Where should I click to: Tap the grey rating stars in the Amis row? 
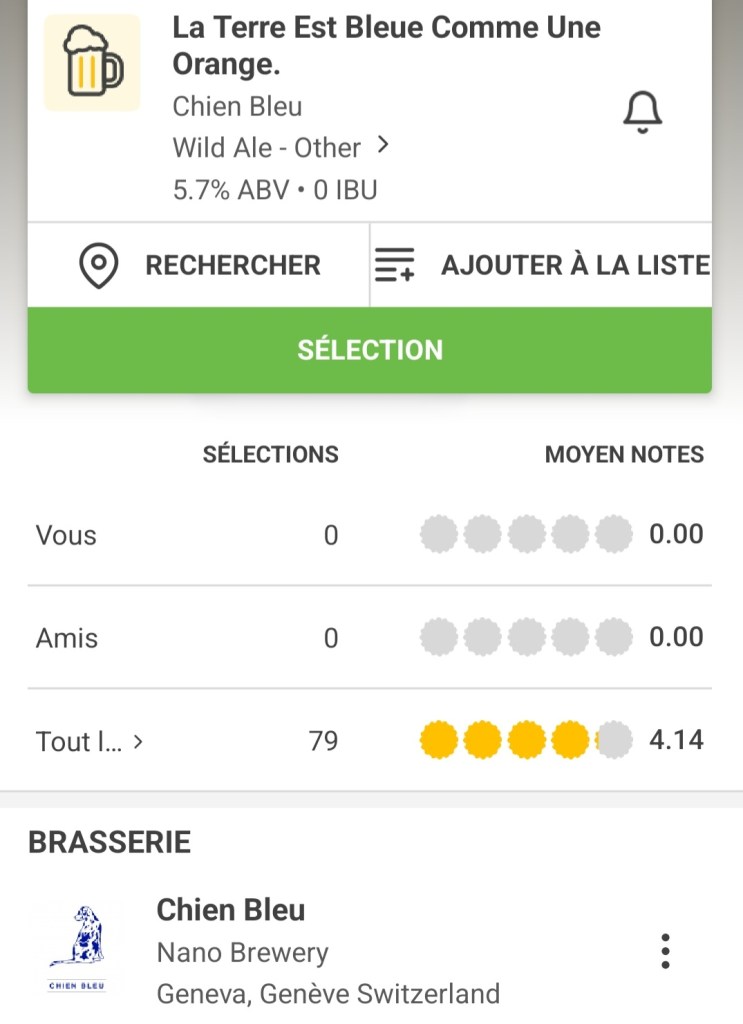pyautogui.click(x=526, y=637)
